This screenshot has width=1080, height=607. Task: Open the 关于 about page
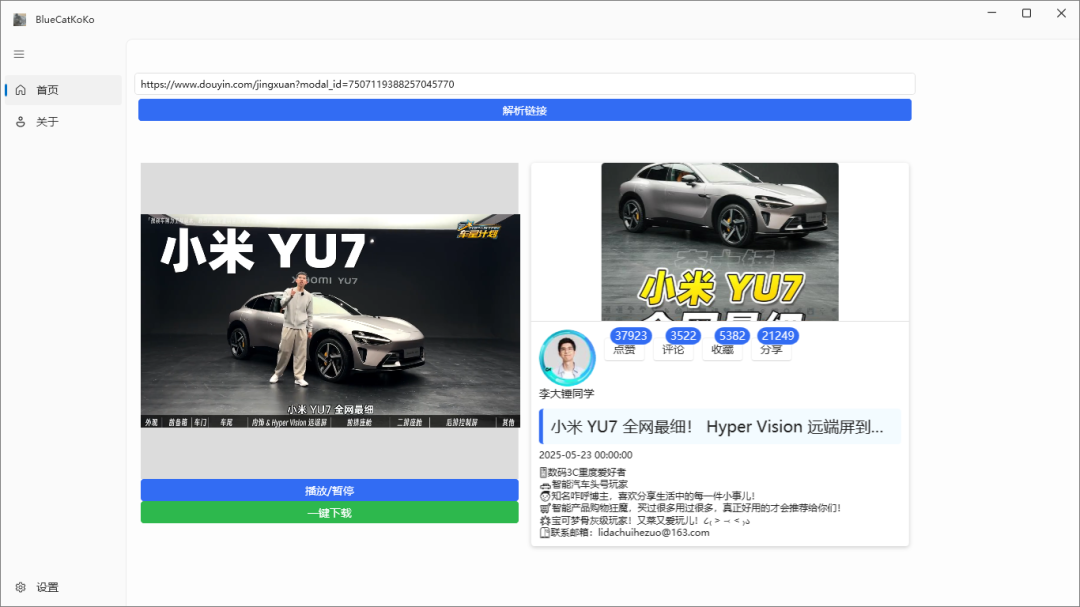(x=63, y=122)
